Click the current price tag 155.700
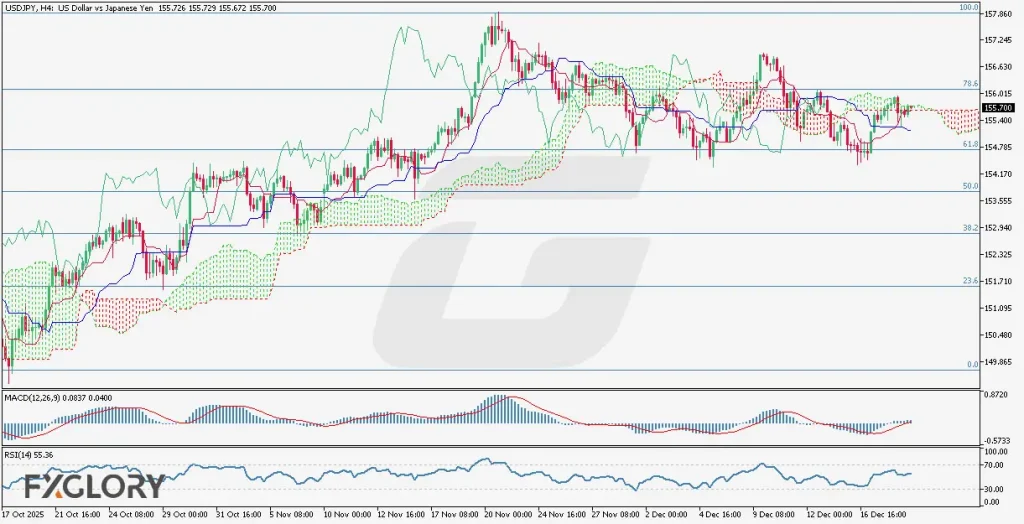Image resolution: width=1024 pixels, height=524 pixels. (997, 108)
